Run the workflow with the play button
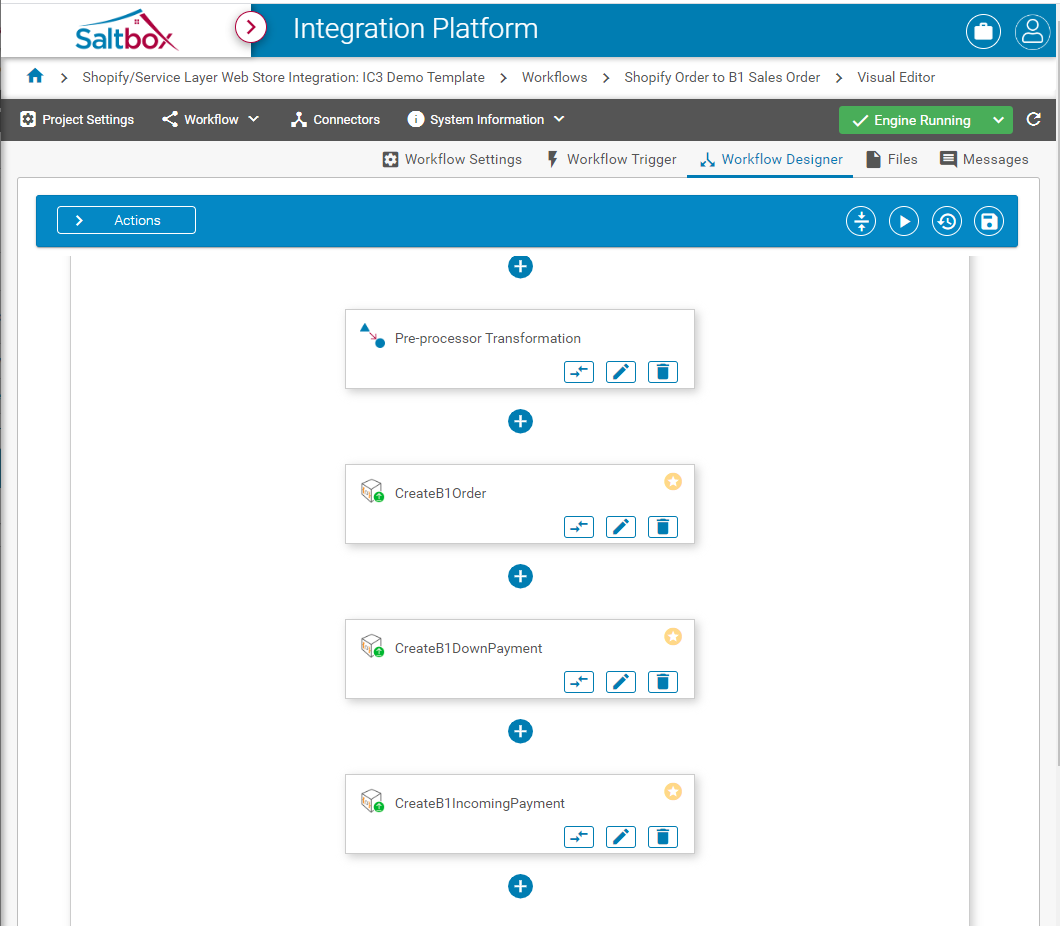The height and width of the screenshot is (926, 1060). (x=904, y=221)
